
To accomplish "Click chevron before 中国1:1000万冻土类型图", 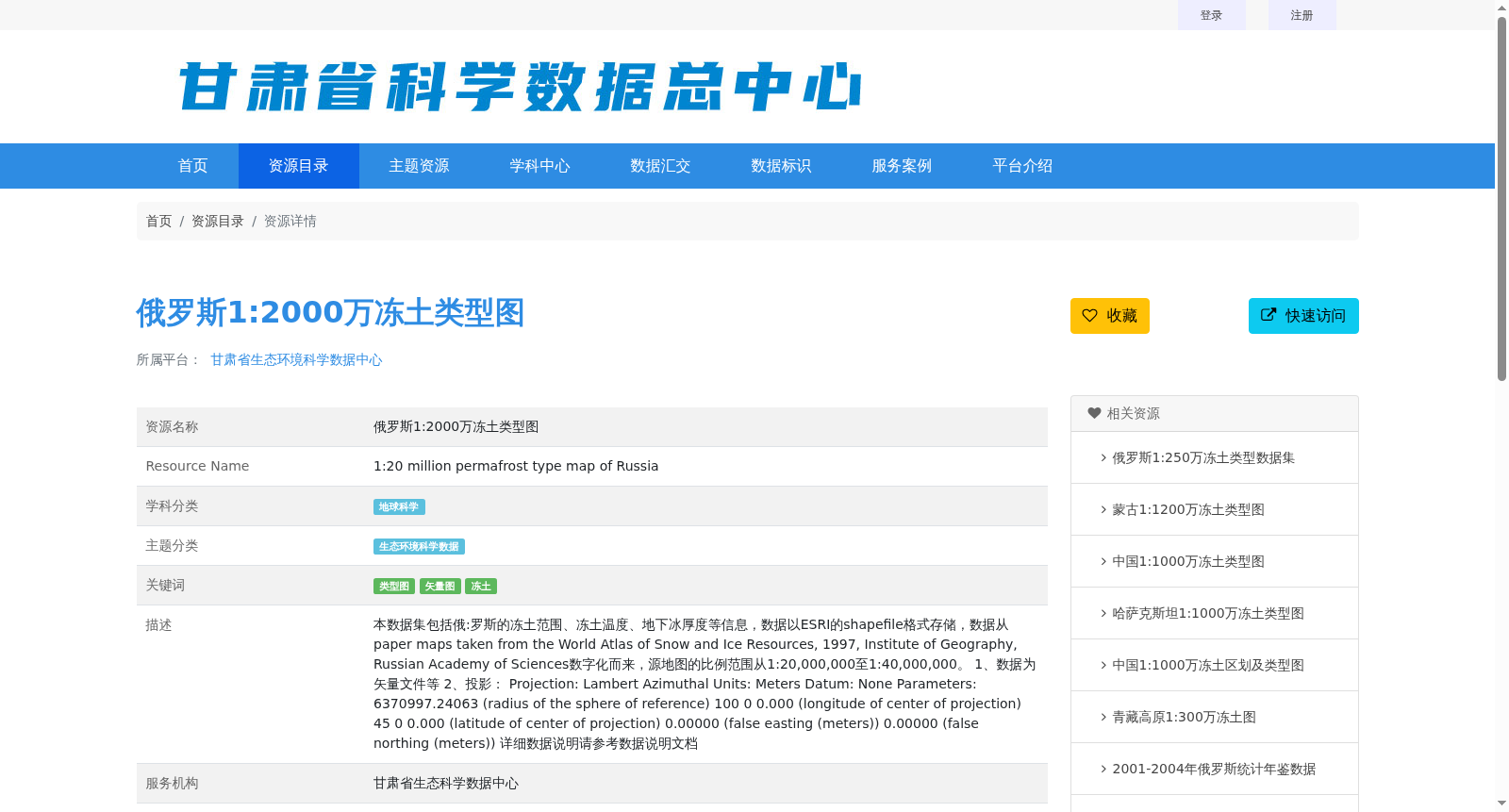I will coord(1103,561).
